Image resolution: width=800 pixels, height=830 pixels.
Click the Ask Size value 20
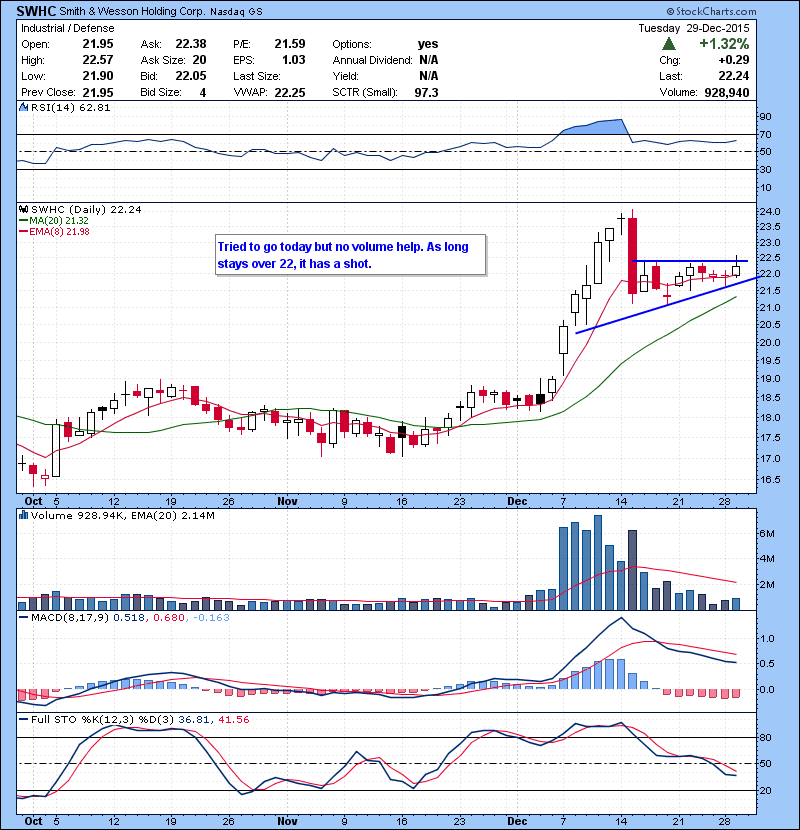tap(199, 60)
